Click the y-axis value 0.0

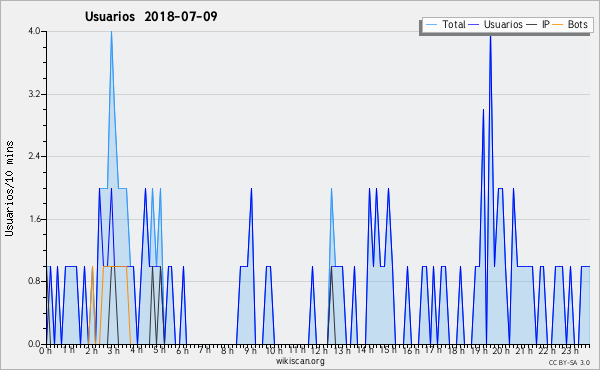[x=34, y=344]
